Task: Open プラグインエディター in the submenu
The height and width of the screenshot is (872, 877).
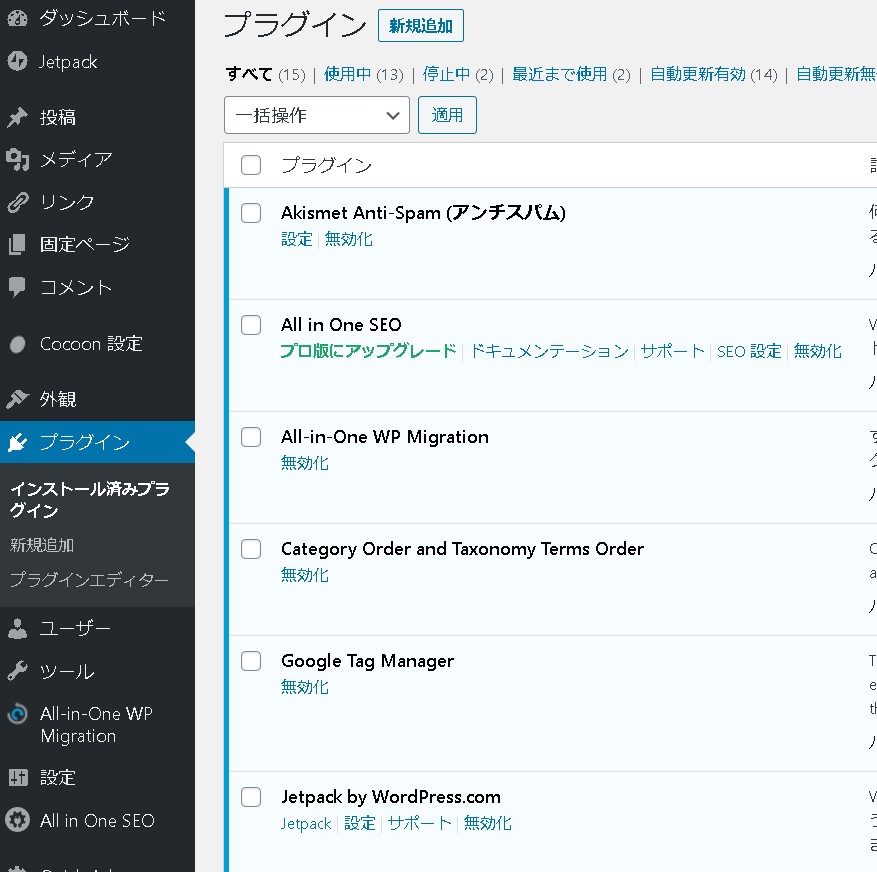Action: point(89,580)
